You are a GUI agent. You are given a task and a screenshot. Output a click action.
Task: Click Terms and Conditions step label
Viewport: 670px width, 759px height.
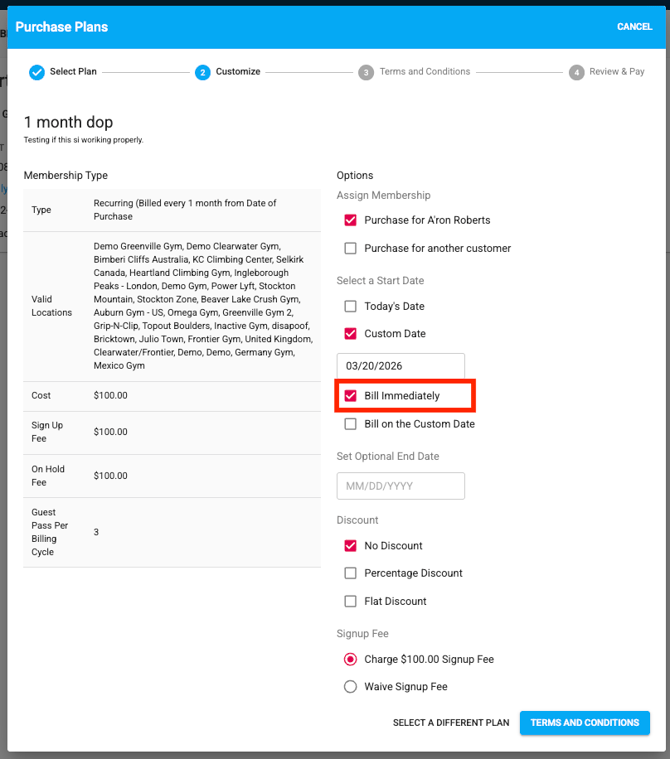425,72
